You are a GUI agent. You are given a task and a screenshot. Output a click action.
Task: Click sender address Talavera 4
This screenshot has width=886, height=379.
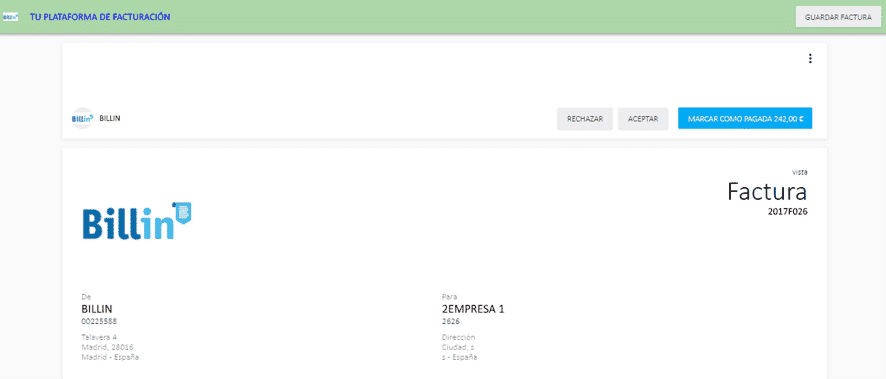[99, 337]
